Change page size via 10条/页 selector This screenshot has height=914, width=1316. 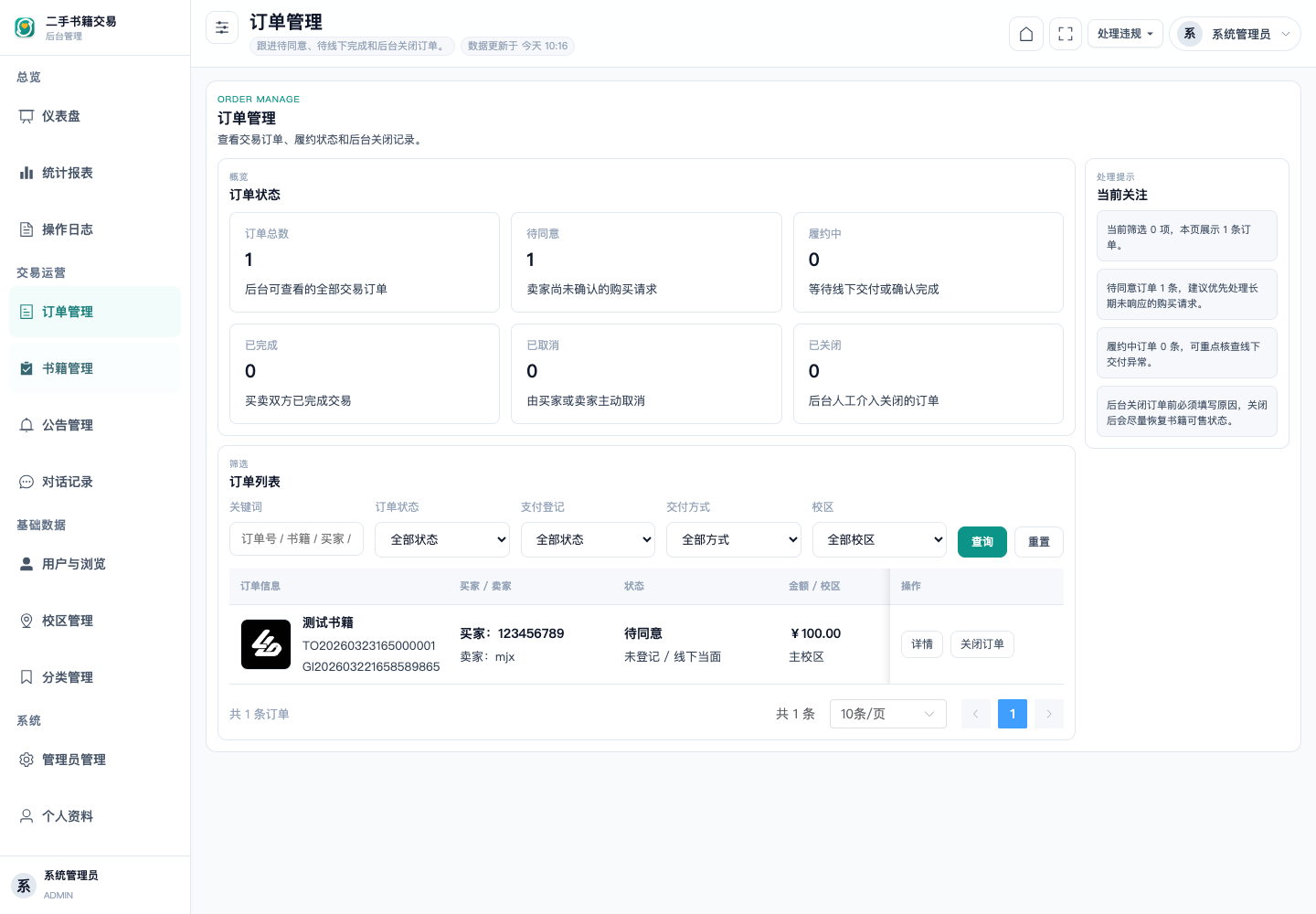[888, 714]
